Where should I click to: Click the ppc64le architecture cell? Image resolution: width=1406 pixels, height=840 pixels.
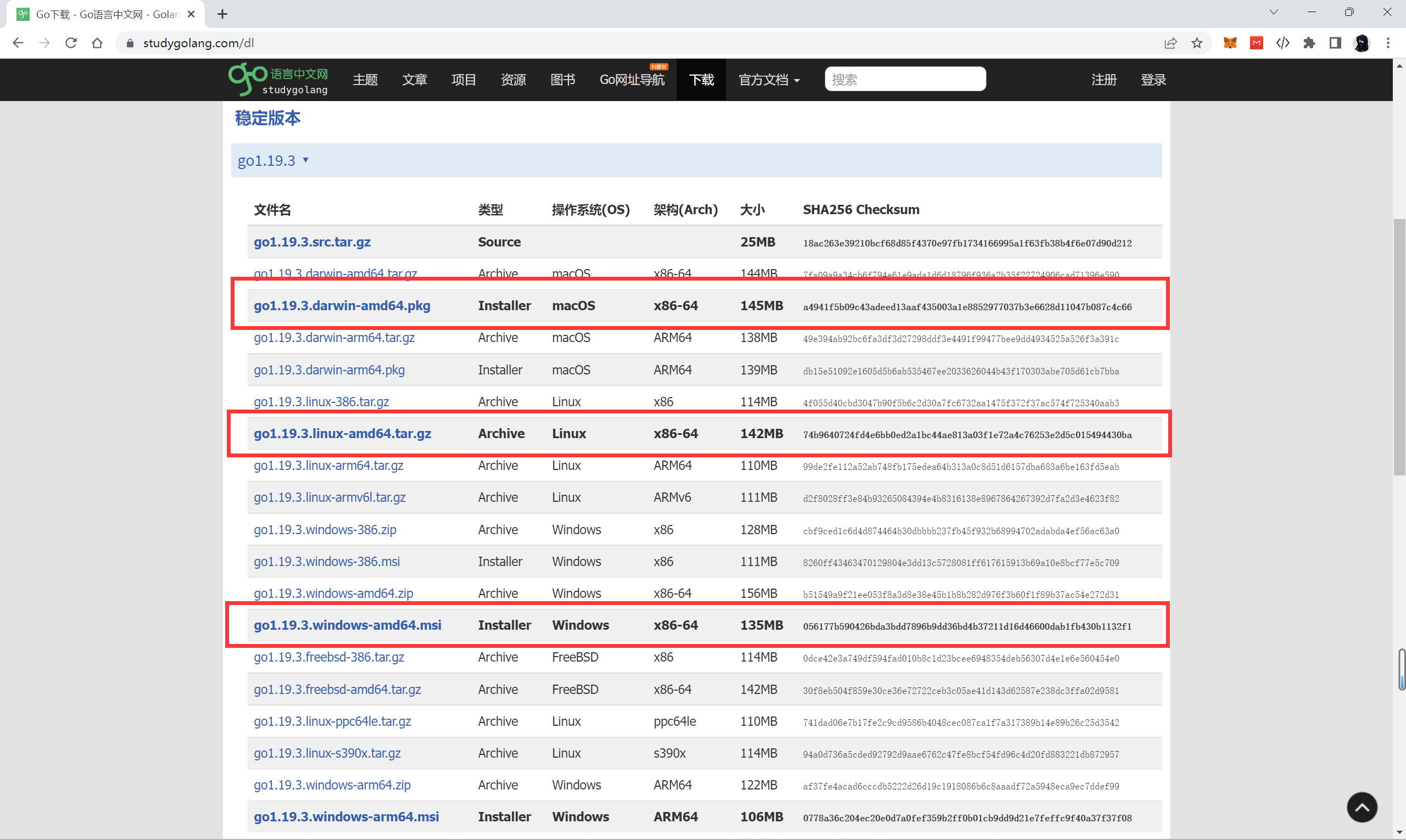[674, 722]
